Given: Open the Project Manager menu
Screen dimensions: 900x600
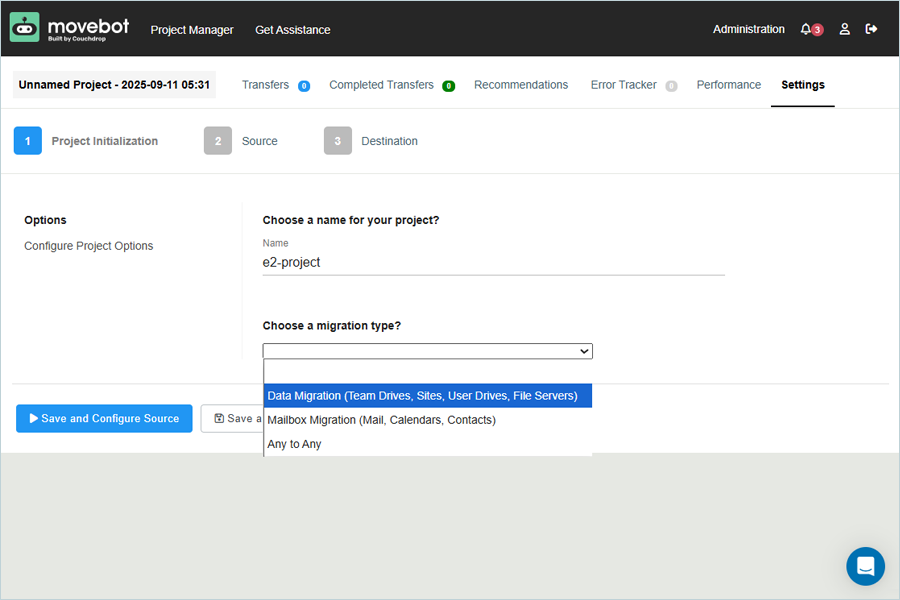Looking at the screenshot, I should 192,30.
